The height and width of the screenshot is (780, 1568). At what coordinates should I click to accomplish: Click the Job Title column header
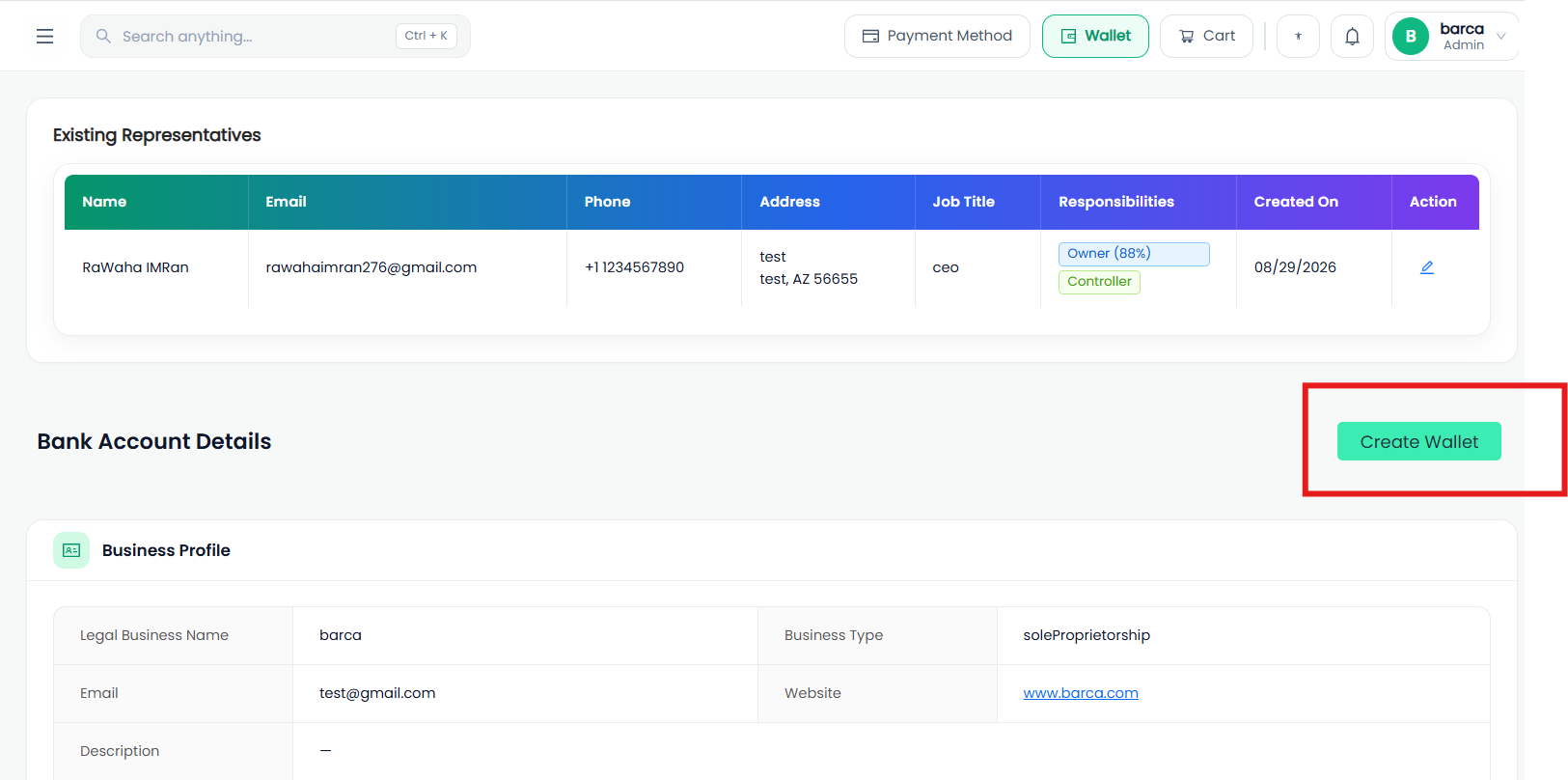tap(977, 202)
